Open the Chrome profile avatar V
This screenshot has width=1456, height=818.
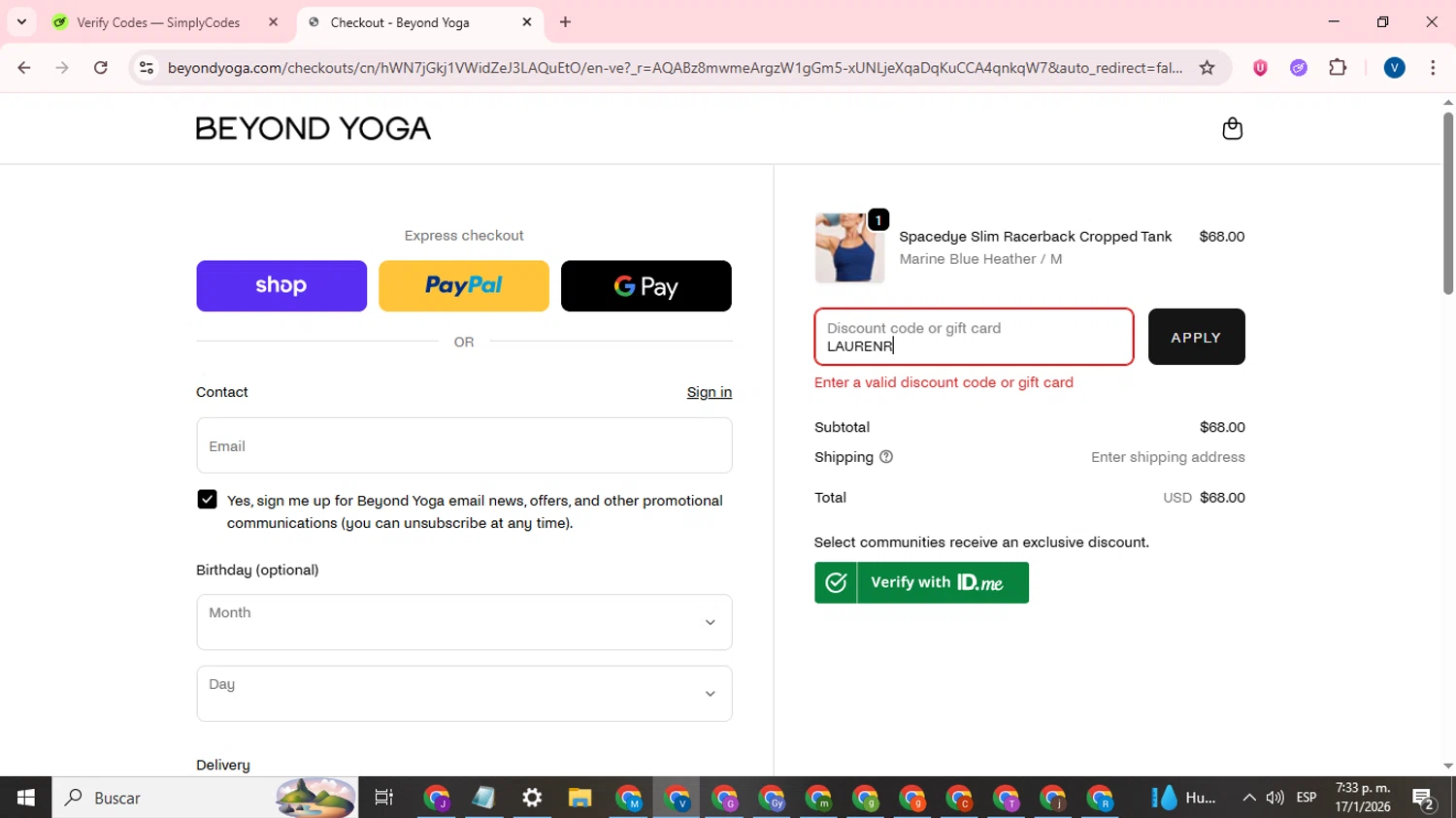click(1394, 68)
